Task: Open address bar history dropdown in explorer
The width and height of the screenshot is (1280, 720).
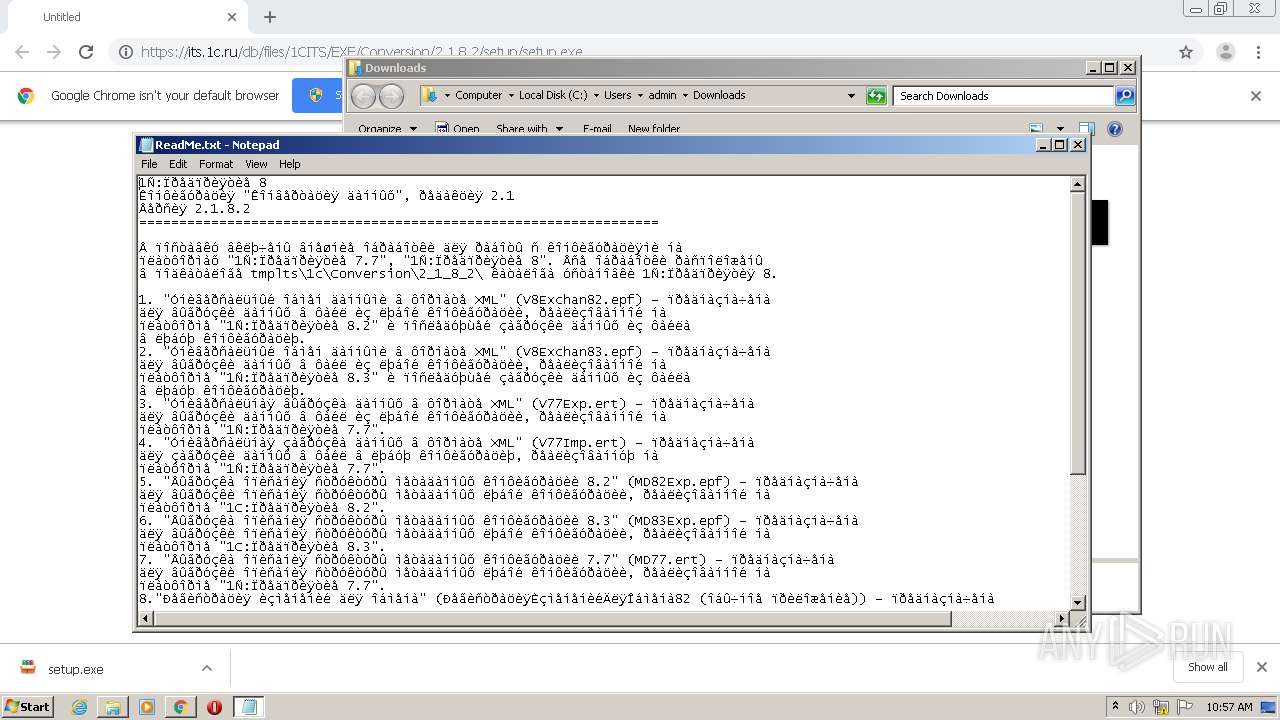Action: (x=851, y=96)
